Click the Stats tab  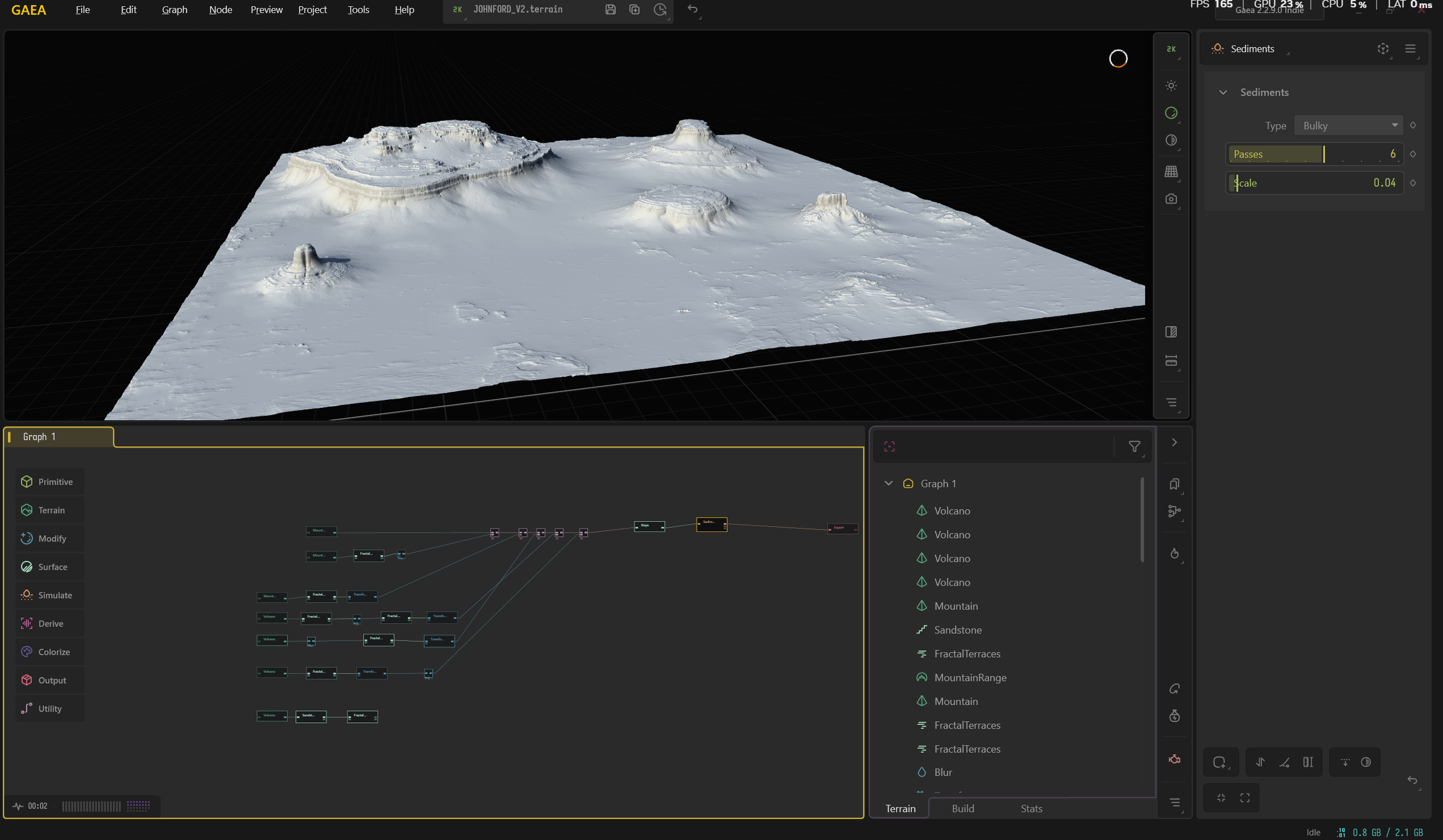1031,808
